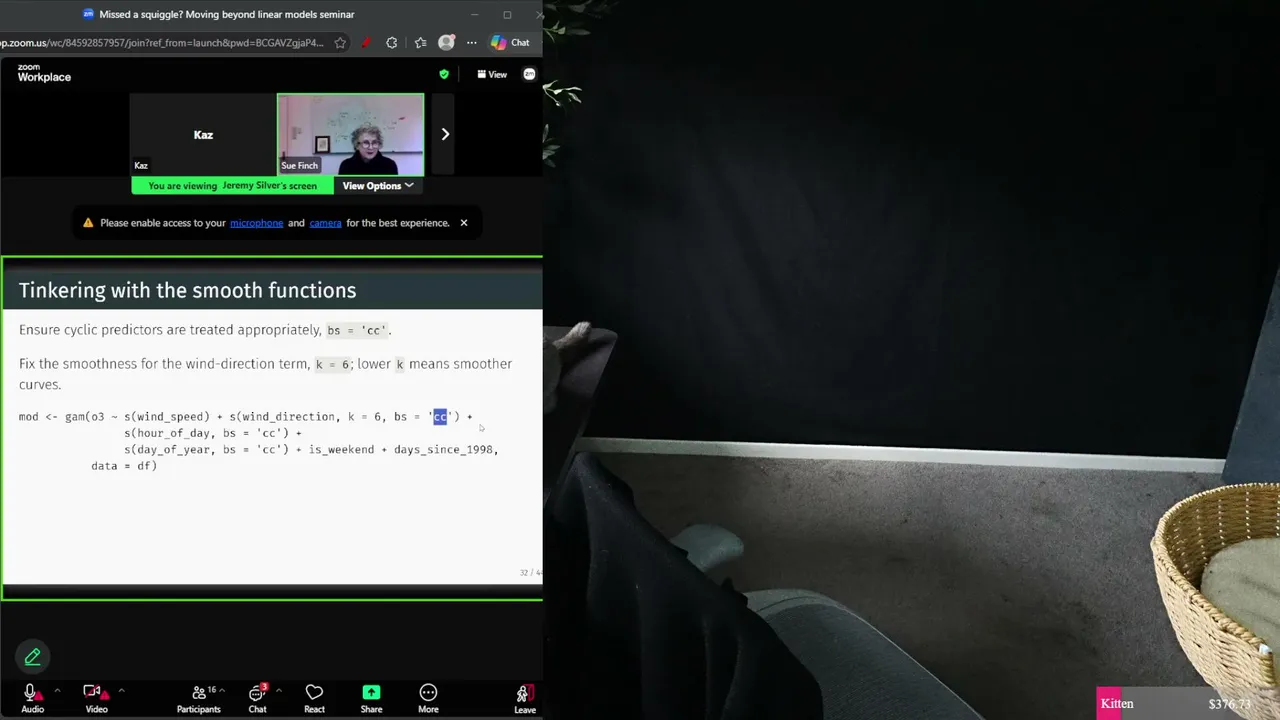Viewport: 1280px width, 720px height.
Task: Click the 'Ensure cyclic predictors' sentence
Action: (205, 330)
